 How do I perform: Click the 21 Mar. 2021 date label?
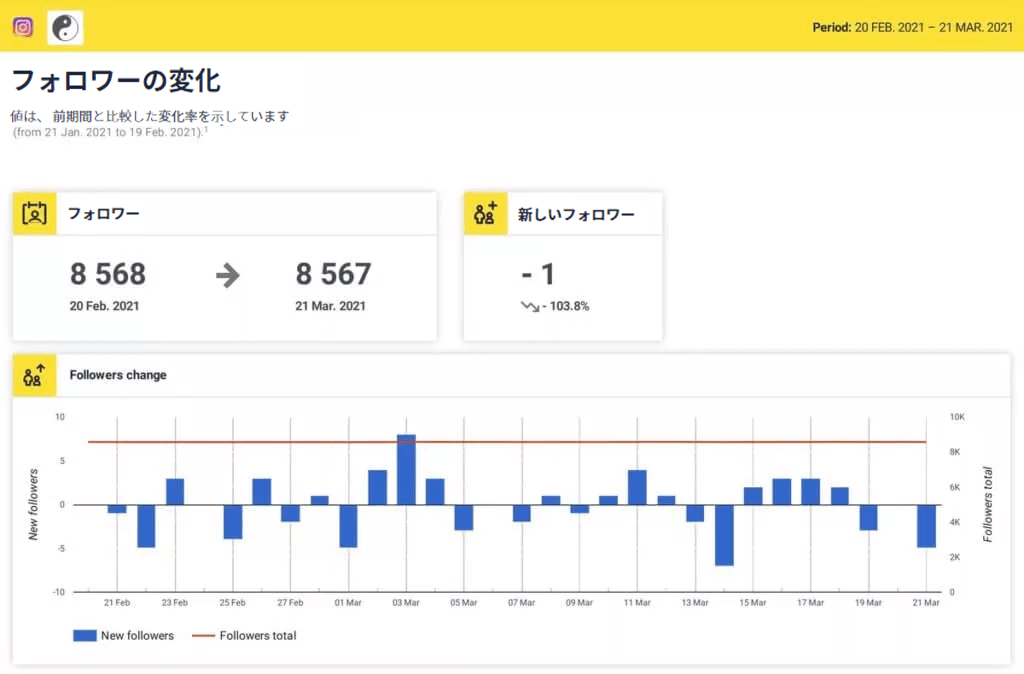click(330, 306)
